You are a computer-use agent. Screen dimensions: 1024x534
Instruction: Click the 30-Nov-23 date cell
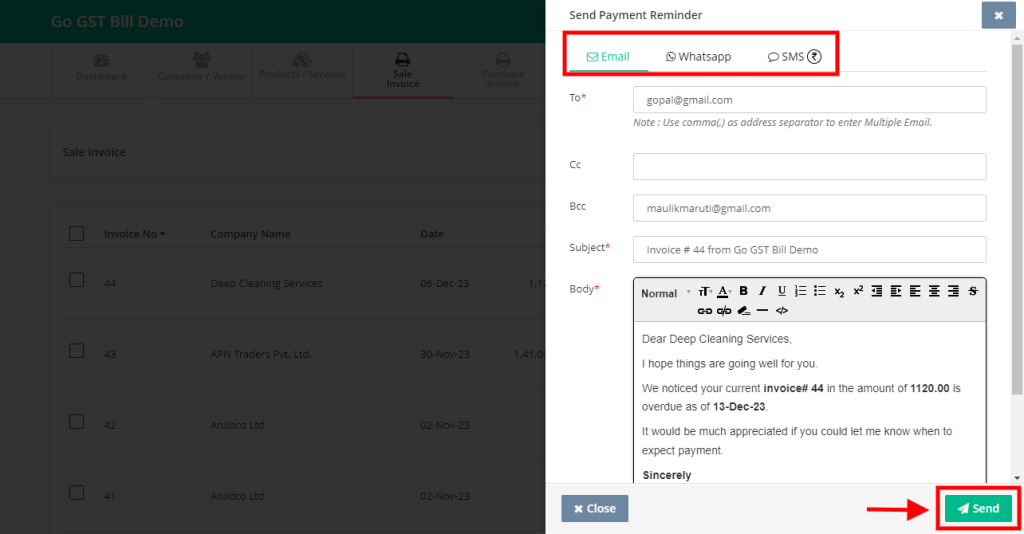445,354
